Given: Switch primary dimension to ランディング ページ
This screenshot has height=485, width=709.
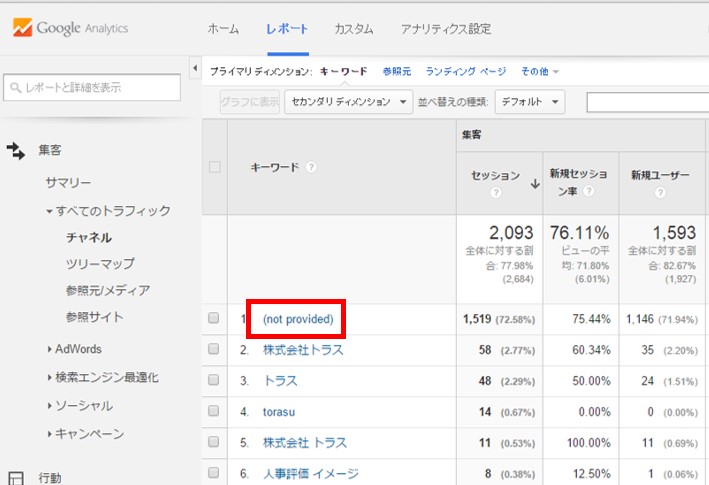Looking at the screenshot, I should tap(466, 71).
